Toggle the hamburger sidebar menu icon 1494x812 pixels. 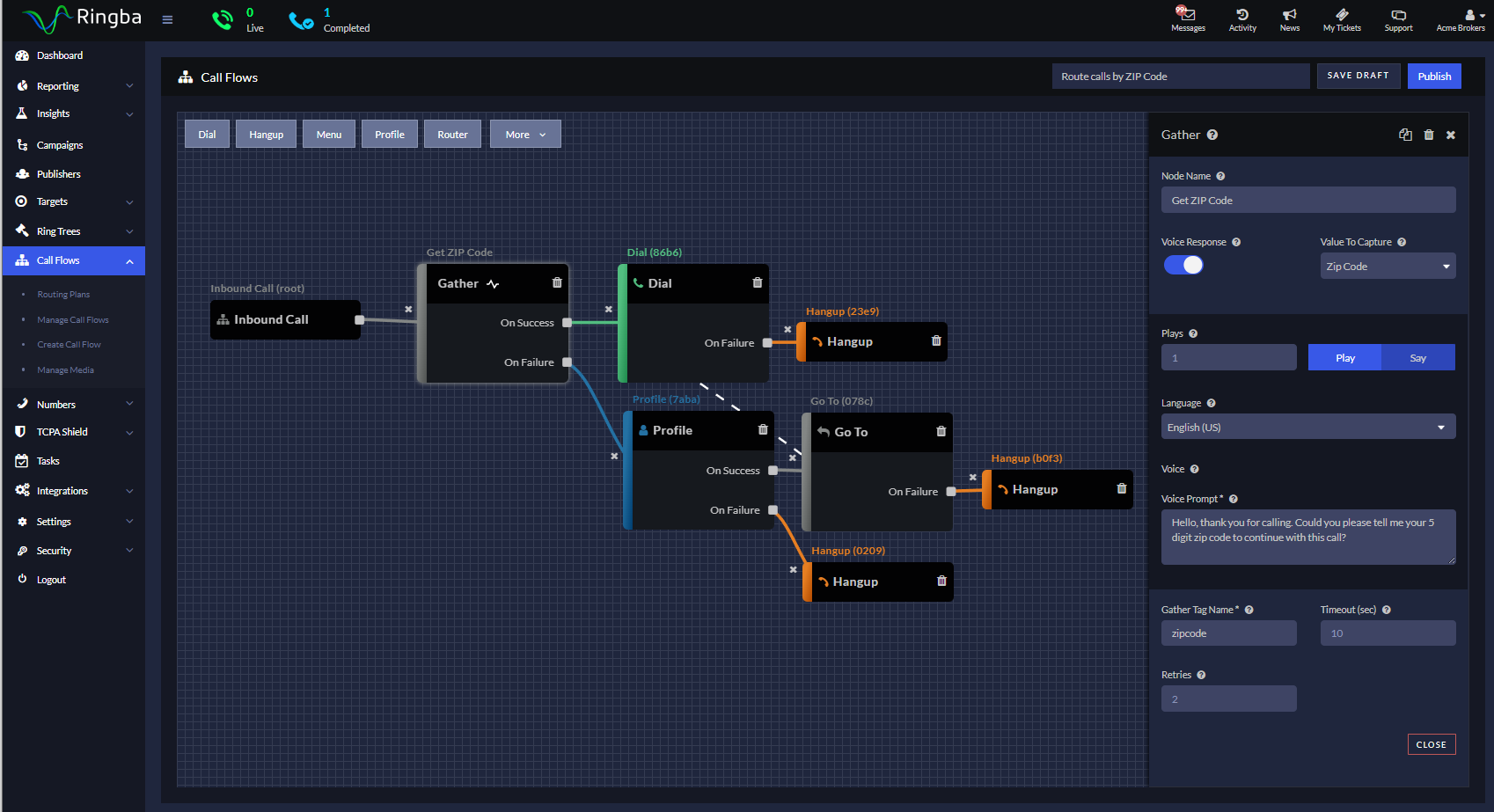[x=167, y=19]
